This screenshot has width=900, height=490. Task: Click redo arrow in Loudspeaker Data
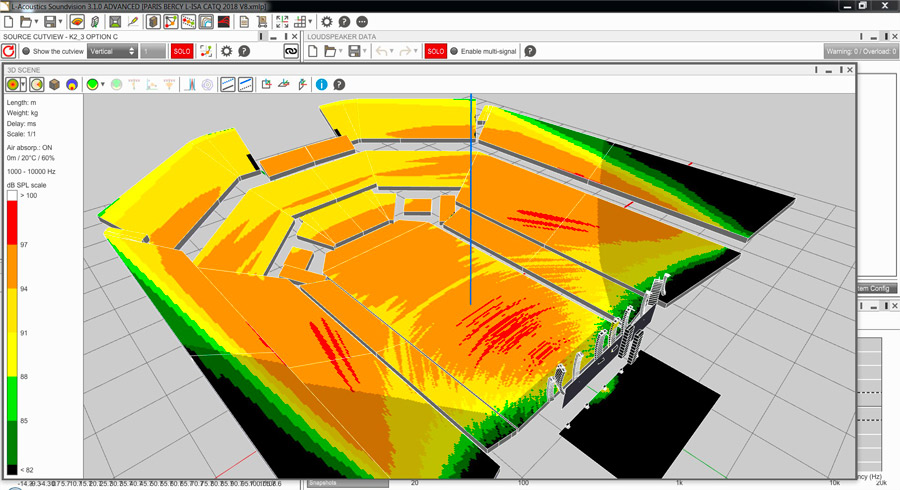pyautogui.click(x=405, y=51)
